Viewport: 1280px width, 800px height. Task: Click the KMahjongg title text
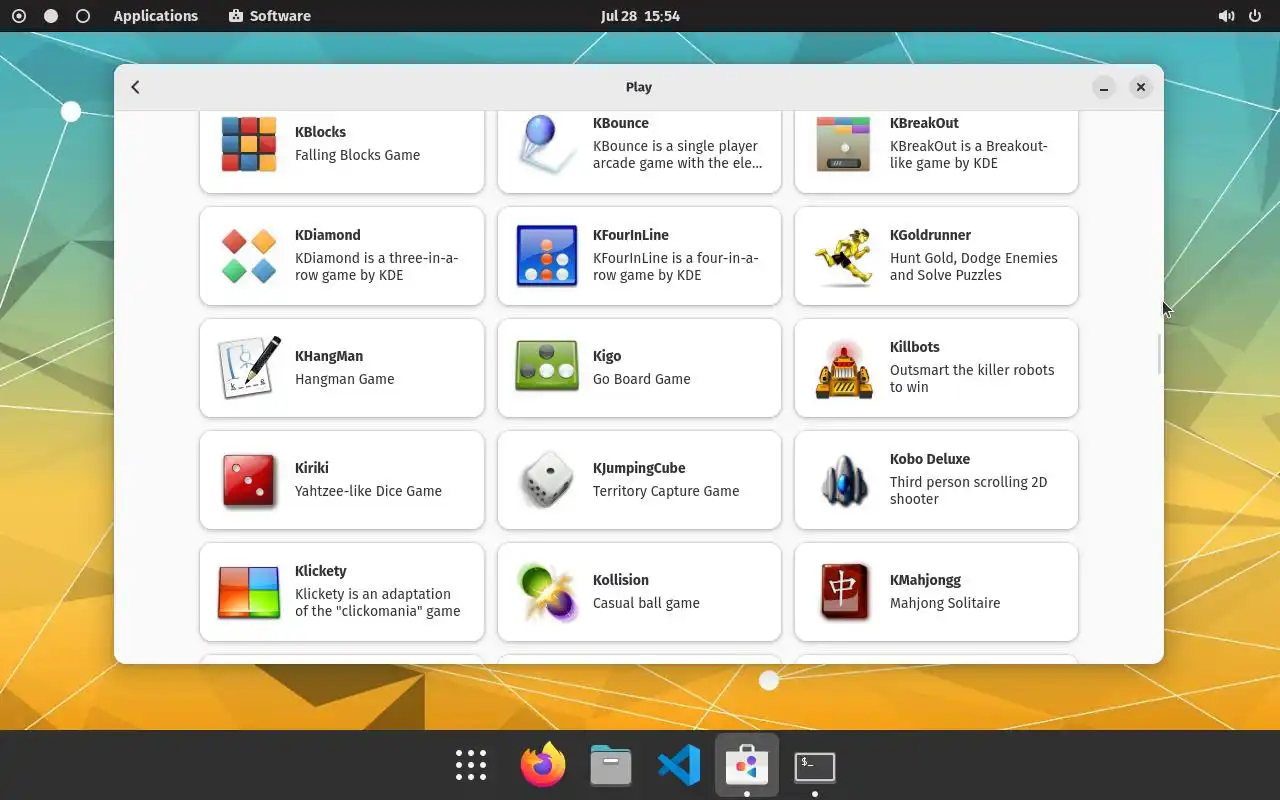coord(926,580)
